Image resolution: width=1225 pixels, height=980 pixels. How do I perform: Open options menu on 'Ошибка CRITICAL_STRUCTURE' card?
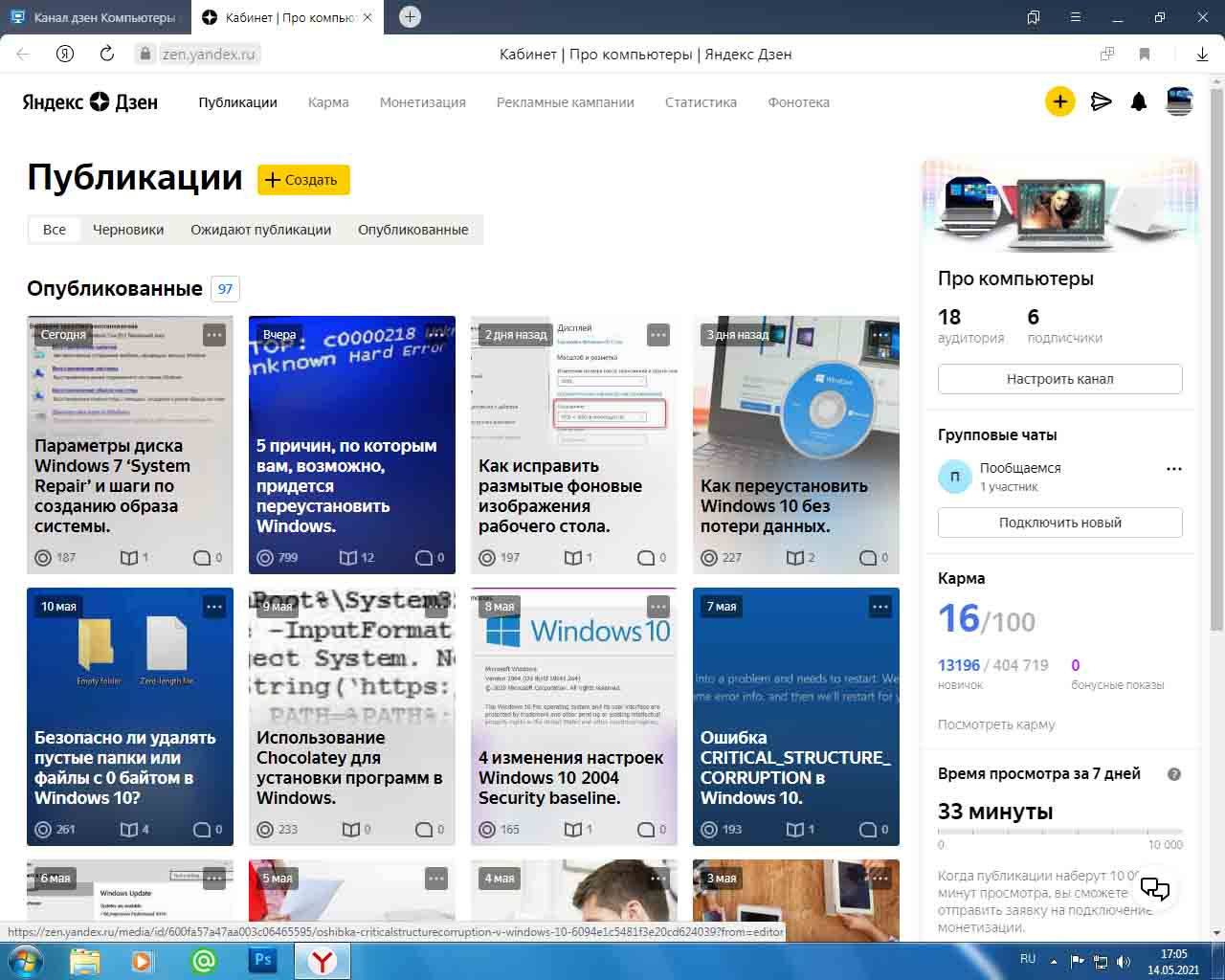(880, 607)
